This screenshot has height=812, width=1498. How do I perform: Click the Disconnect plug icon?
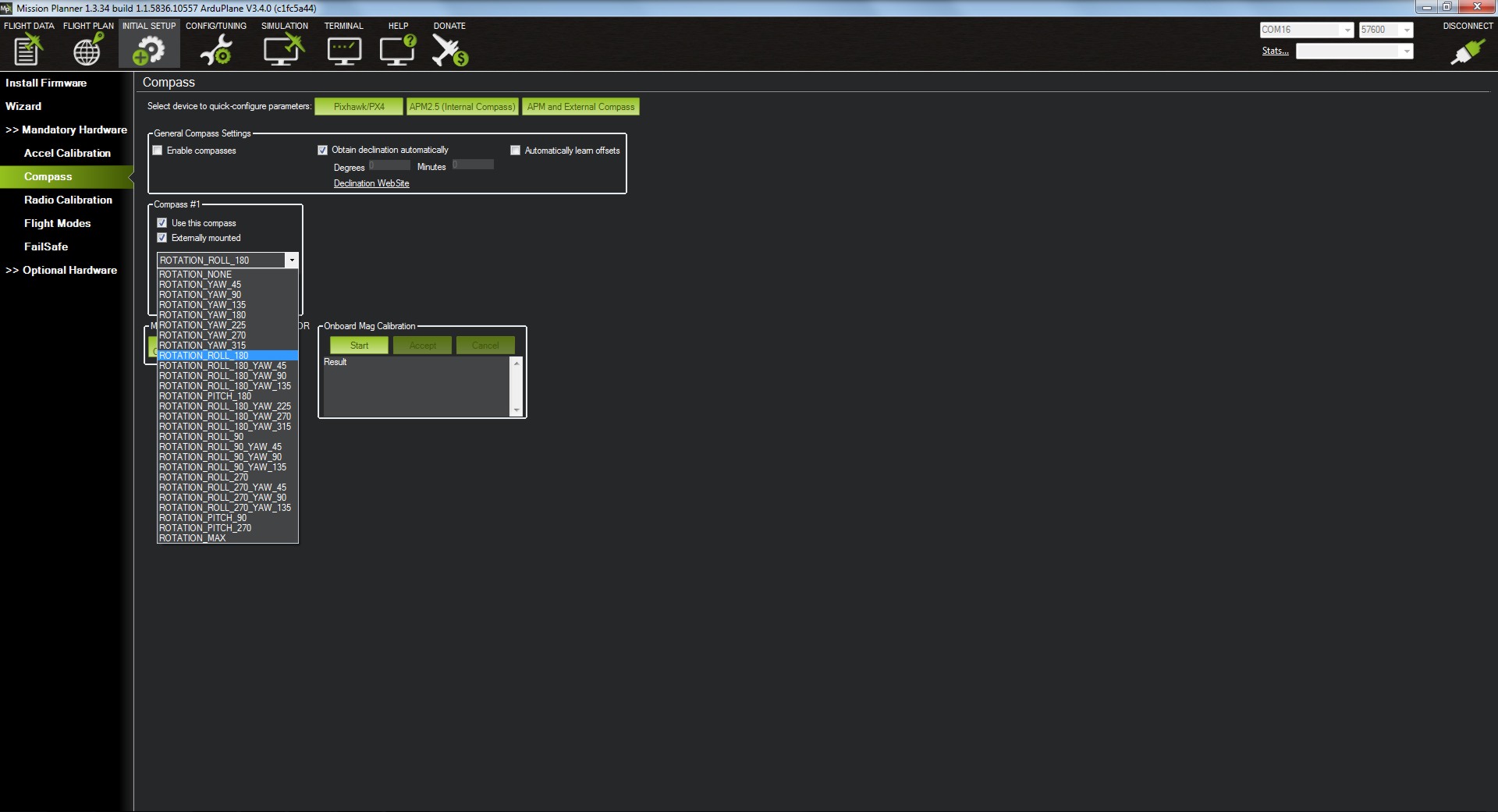(x=1467, y=51)
